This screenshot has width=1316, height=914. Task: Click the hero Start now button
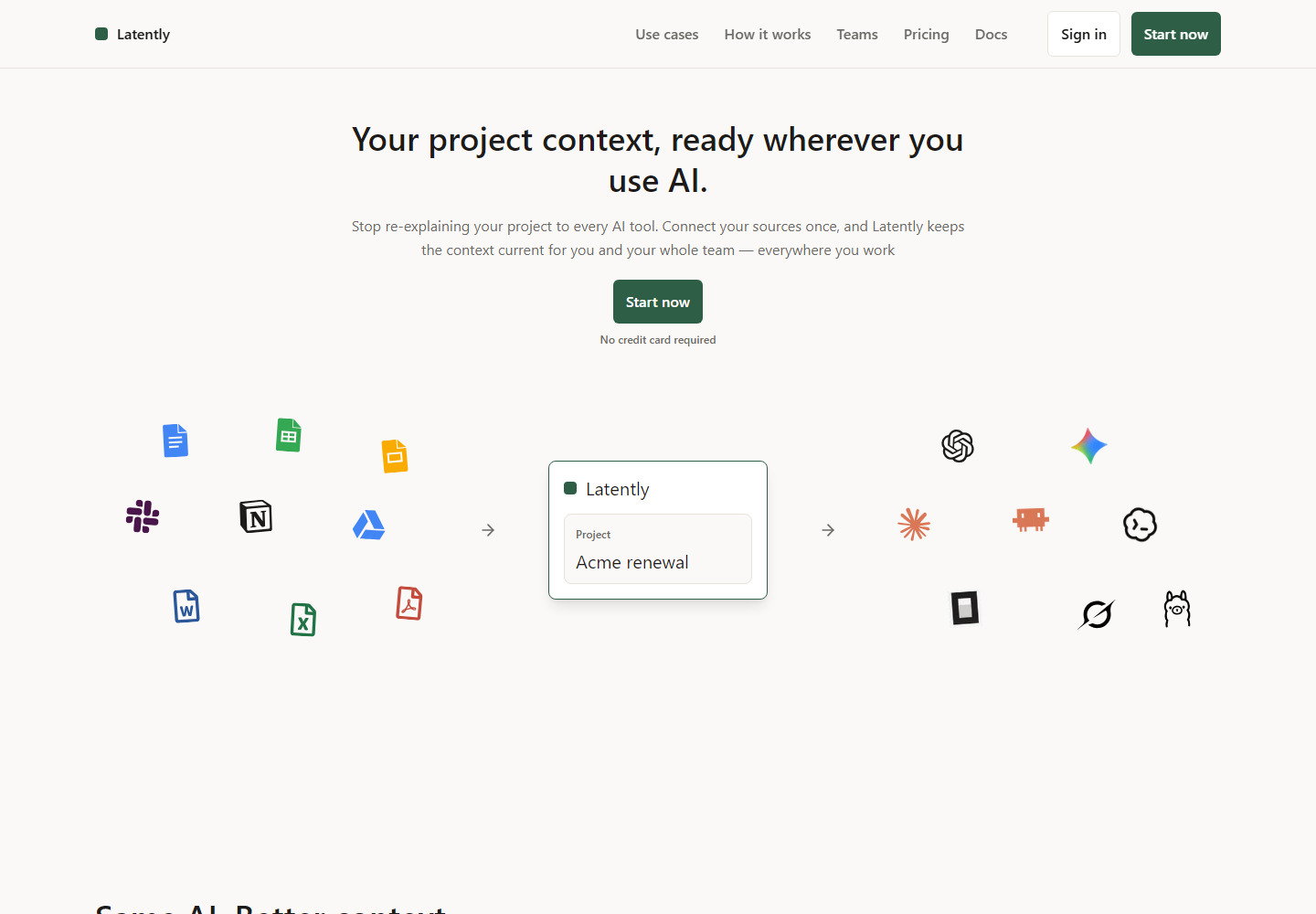[x=658, y=302]
